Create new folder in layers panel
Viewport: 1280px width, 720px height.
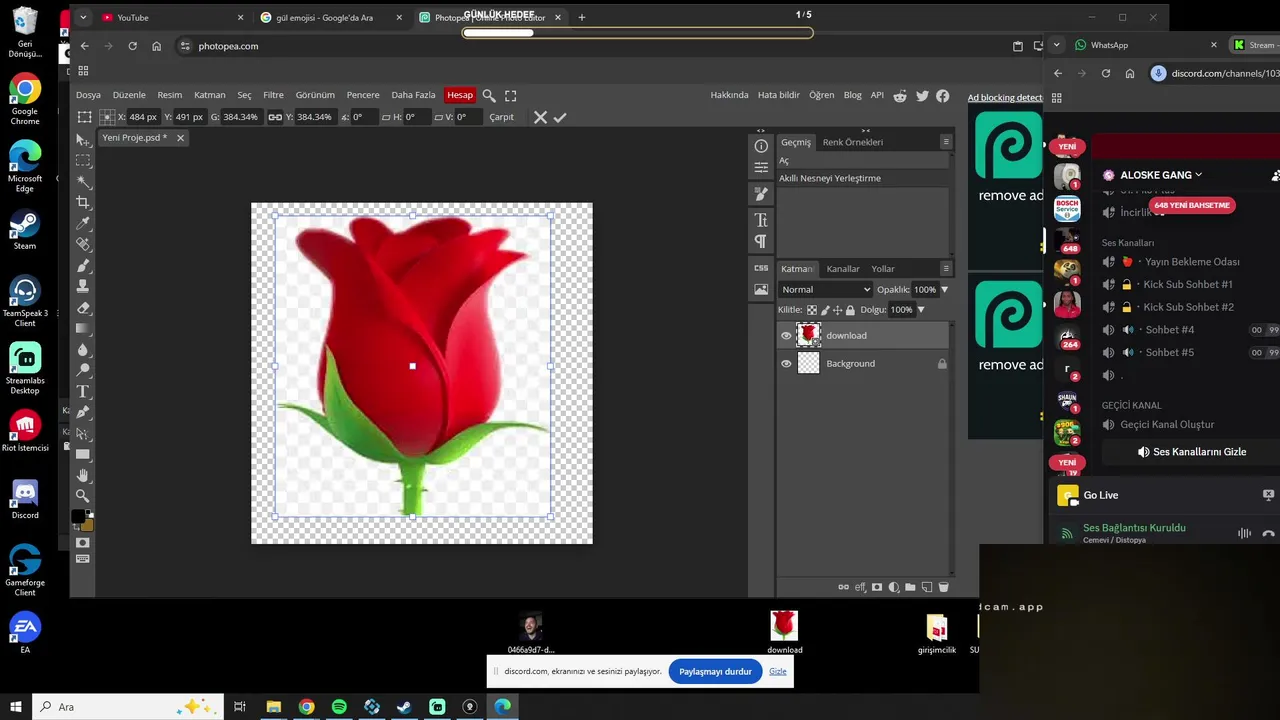pyautogui.click(x=910, y=587)
